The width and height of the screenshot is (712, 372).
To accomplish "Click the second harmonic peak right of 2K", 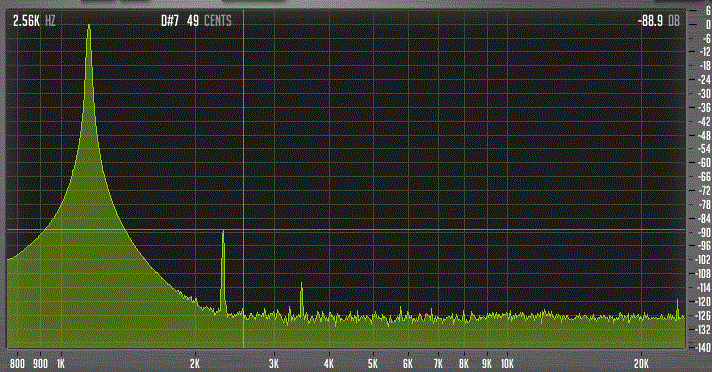I will (x=223, y=233).
